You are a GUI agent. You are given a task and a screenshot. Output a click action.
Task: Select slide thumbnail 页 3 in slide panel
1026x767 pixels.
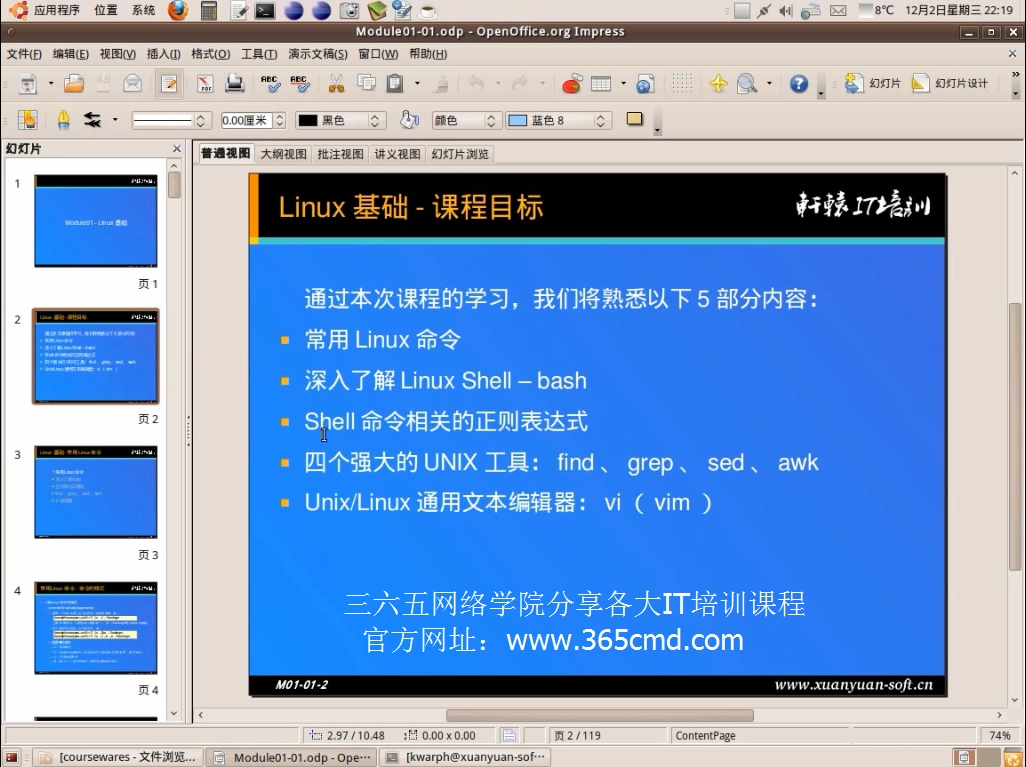point(95,490)
